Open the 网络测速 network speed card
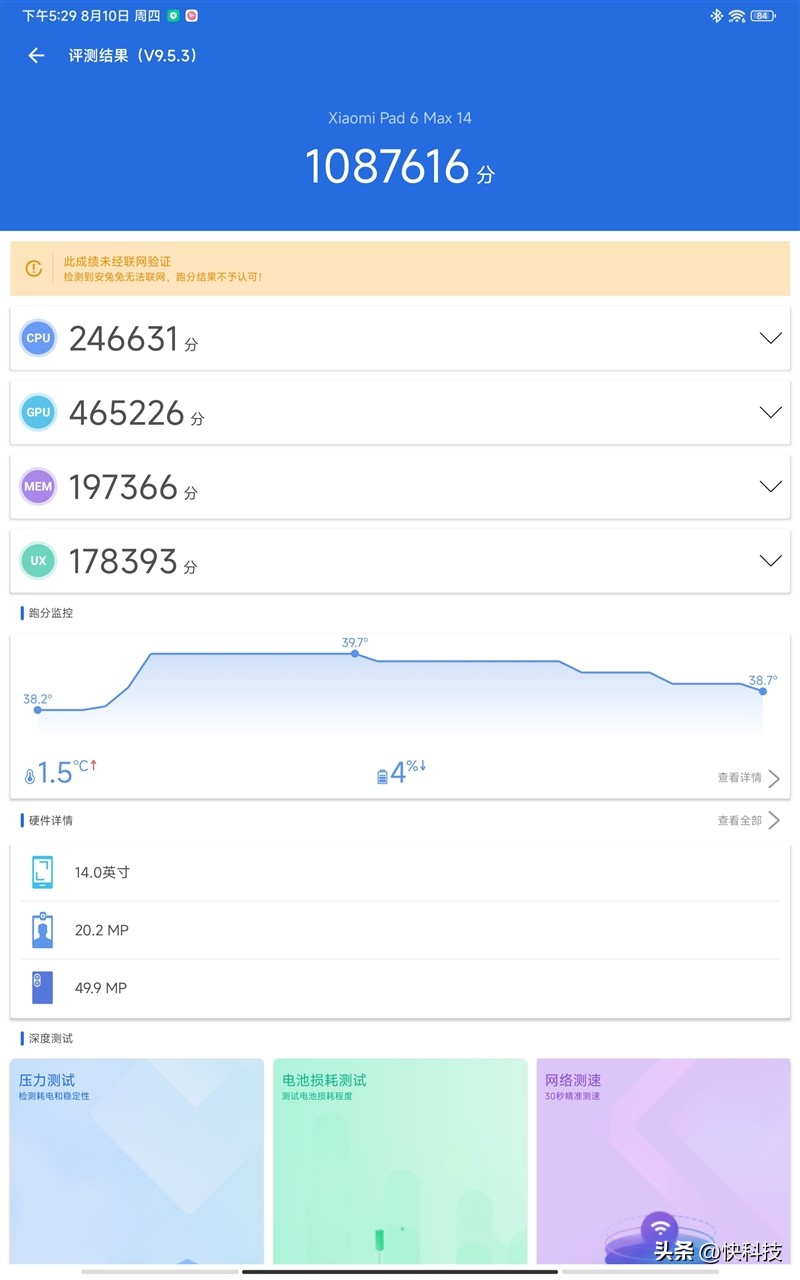 coord(663,1161)
